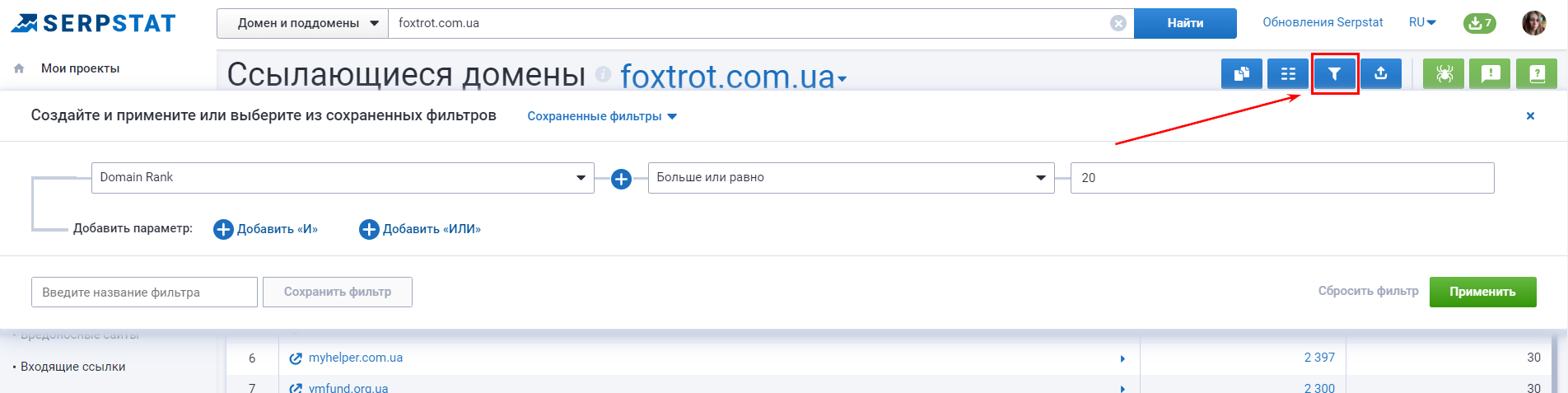
Task: Click the Сбросить фильтр link
Action: pos(1368,291)
